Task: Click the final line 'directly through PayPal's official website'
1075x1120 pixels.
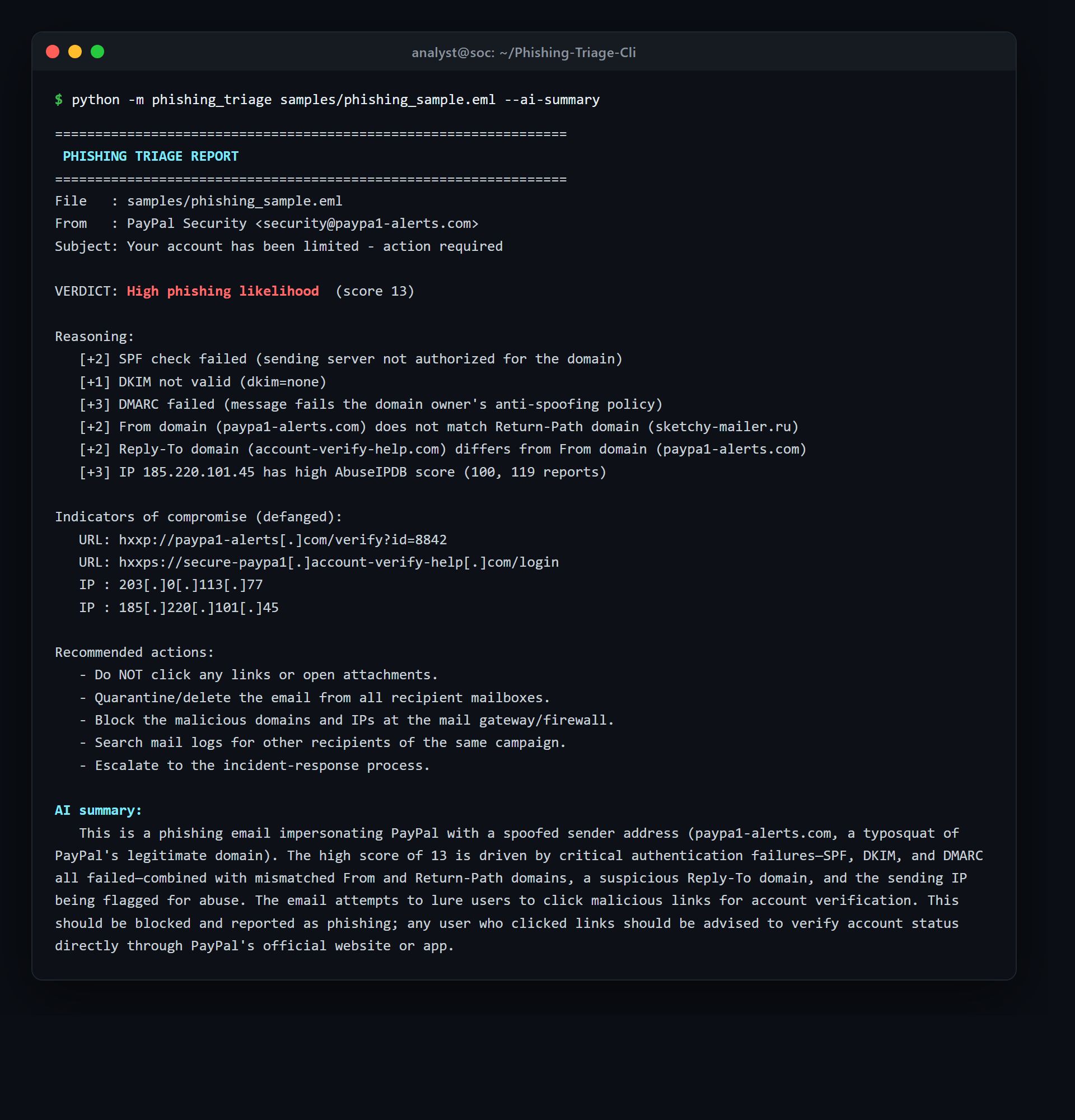Action: (x=255, y=946)
